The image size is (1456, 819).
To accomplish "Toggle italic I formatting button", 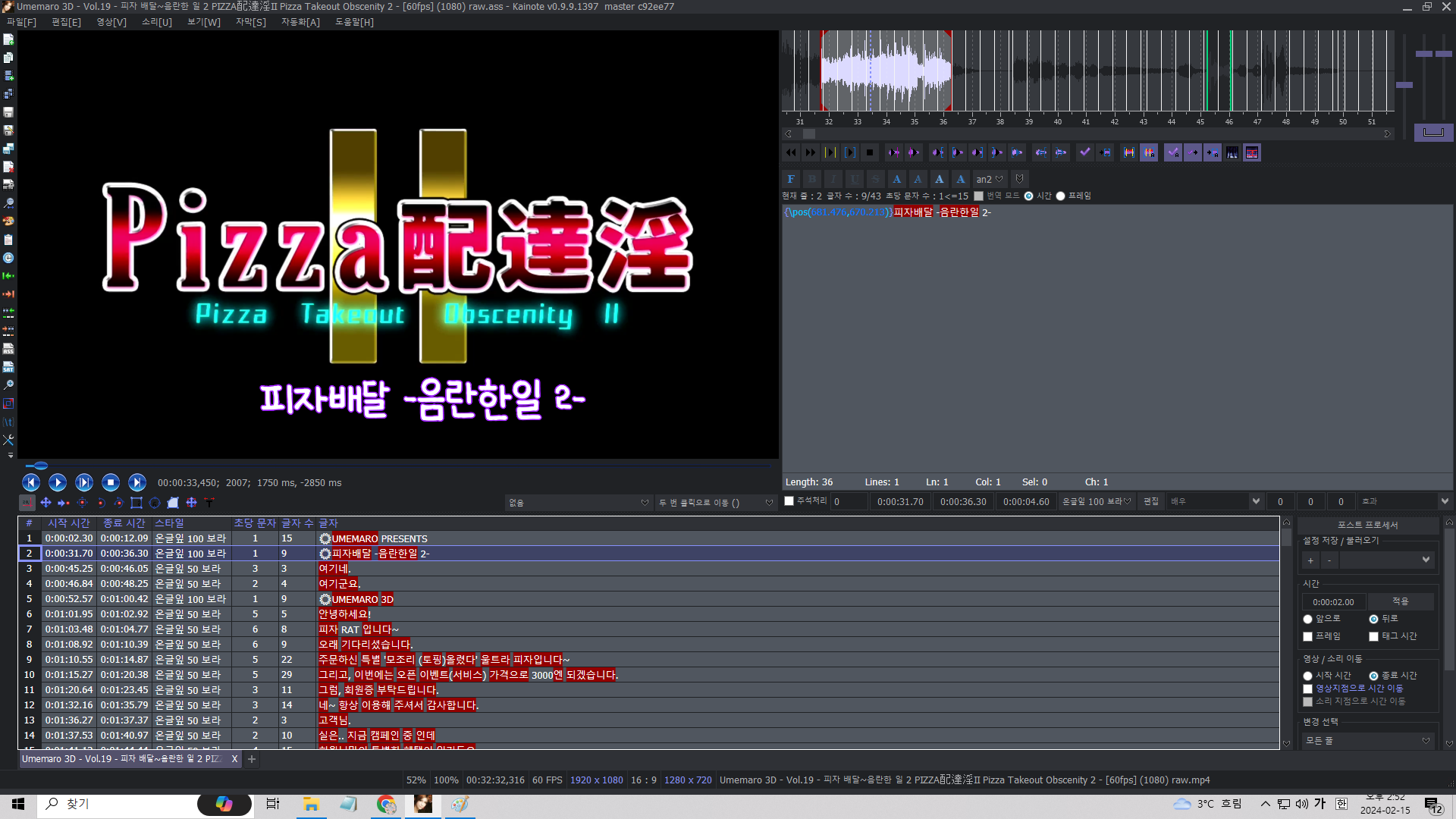I will click(833, 179).
